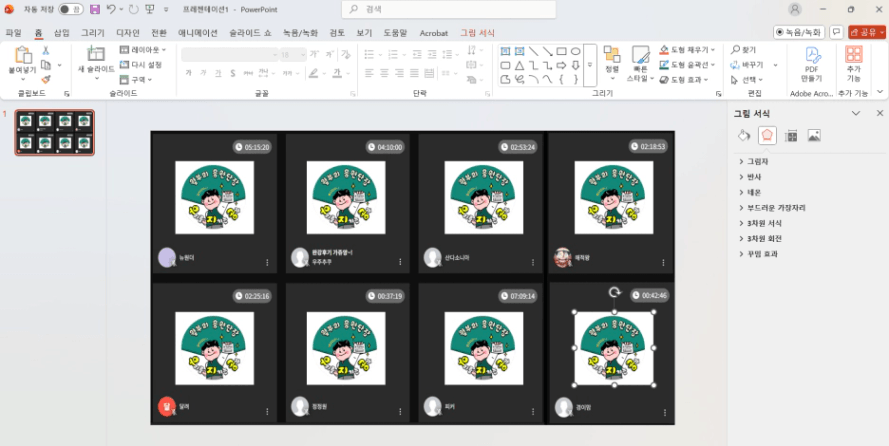Switch to the Picture Format (그림 서식) tab
Screen dimensions: 889x446
pos(477,33)
